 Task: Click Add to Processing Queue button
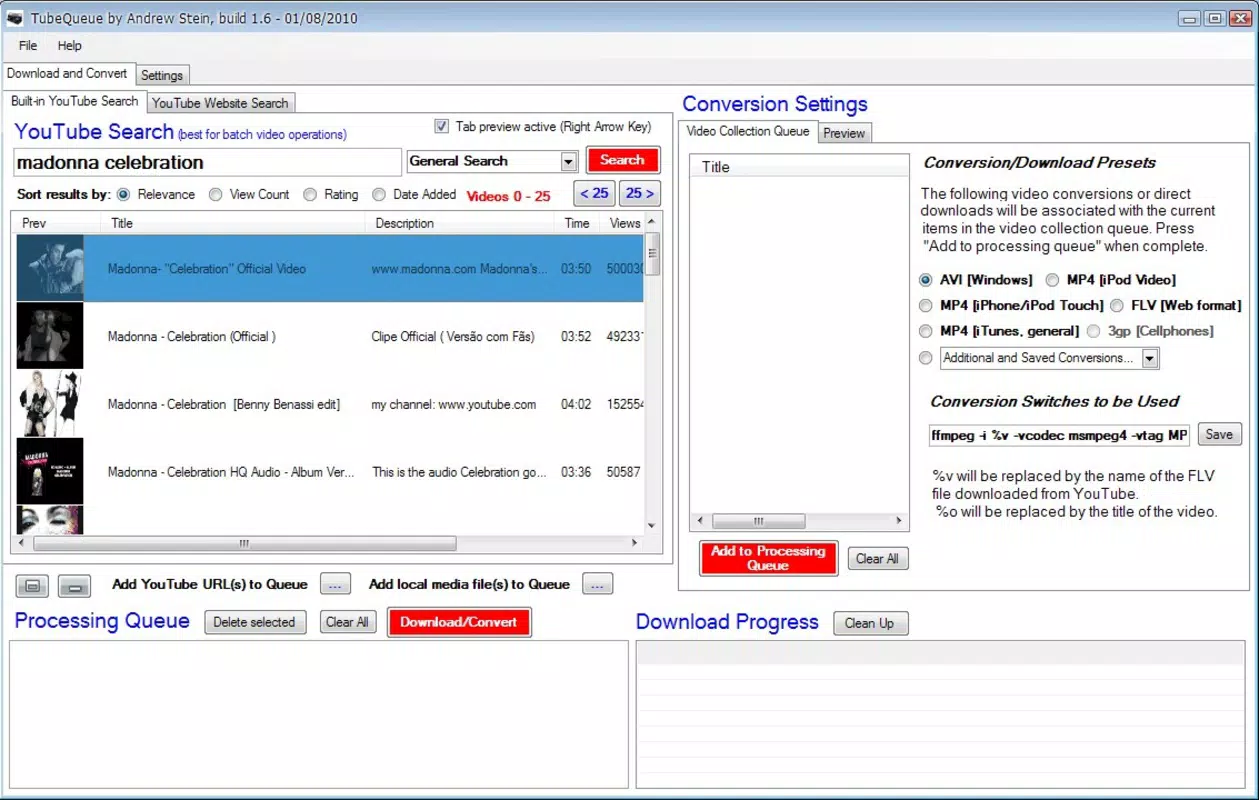pyautogui.click(x=768, y=558)
